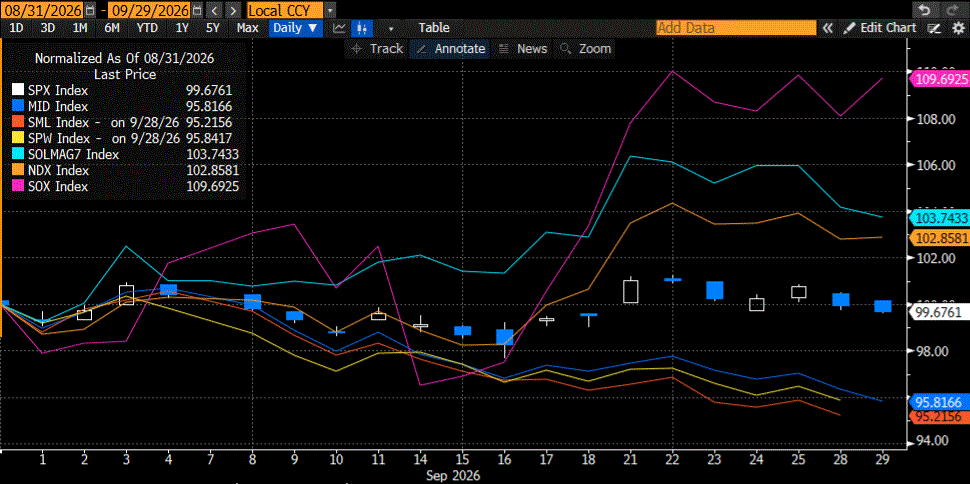Activate the Zoom tool

point(585,49)
